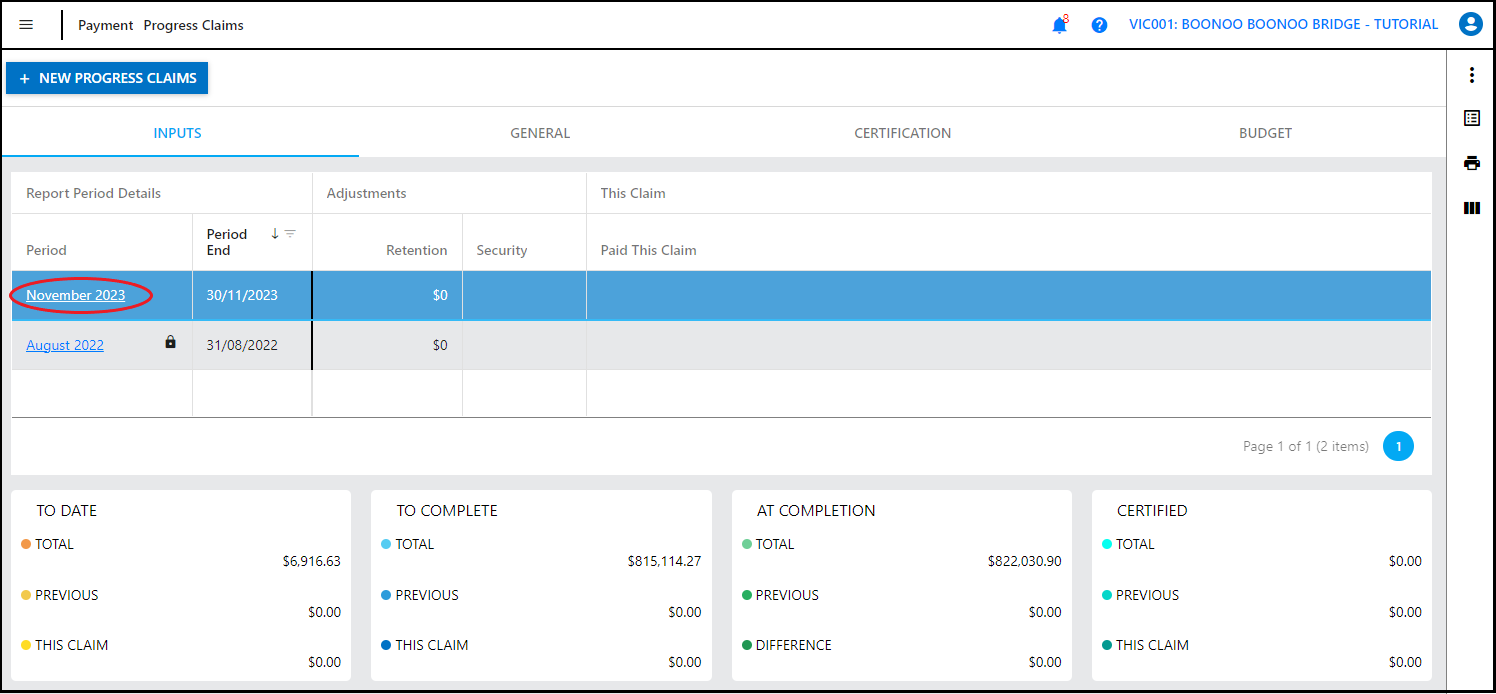The height and width of the screenshot is (694, 1496).
Task: Click the Adjustments group header
Action: click(x=449, y=193)
